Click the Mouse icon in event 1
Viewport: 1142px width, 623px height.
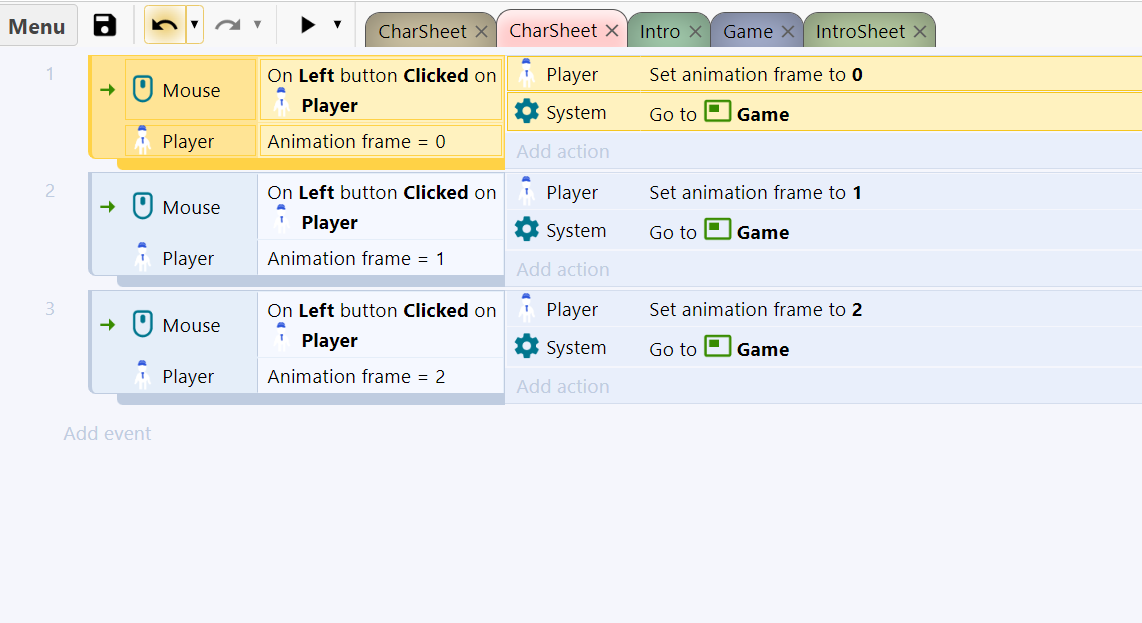tap(143, 90)
